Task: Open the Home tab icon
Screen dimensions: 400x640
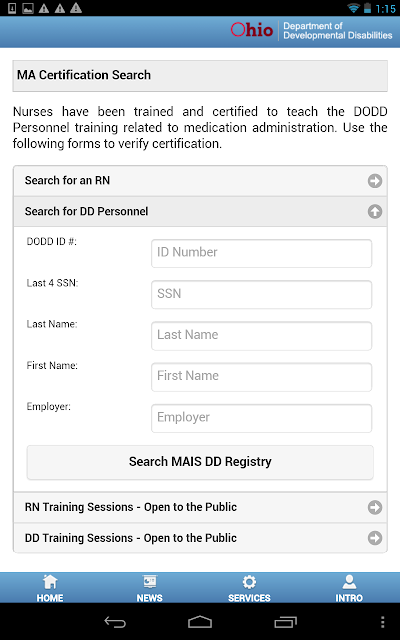Action: point(50,582)
